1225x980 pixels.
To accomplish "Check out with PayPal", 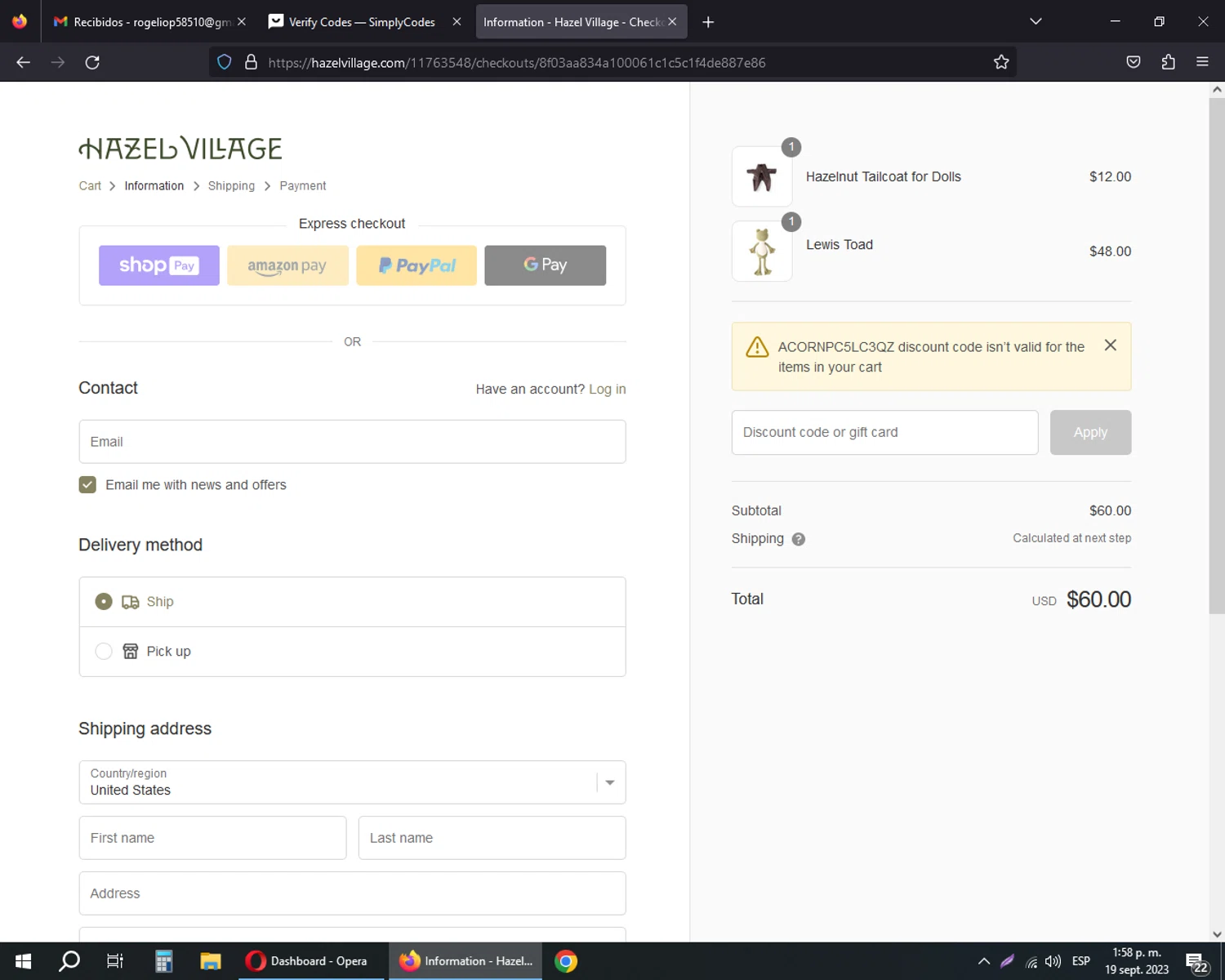I will pyautogui.click(x=416, y=265).
